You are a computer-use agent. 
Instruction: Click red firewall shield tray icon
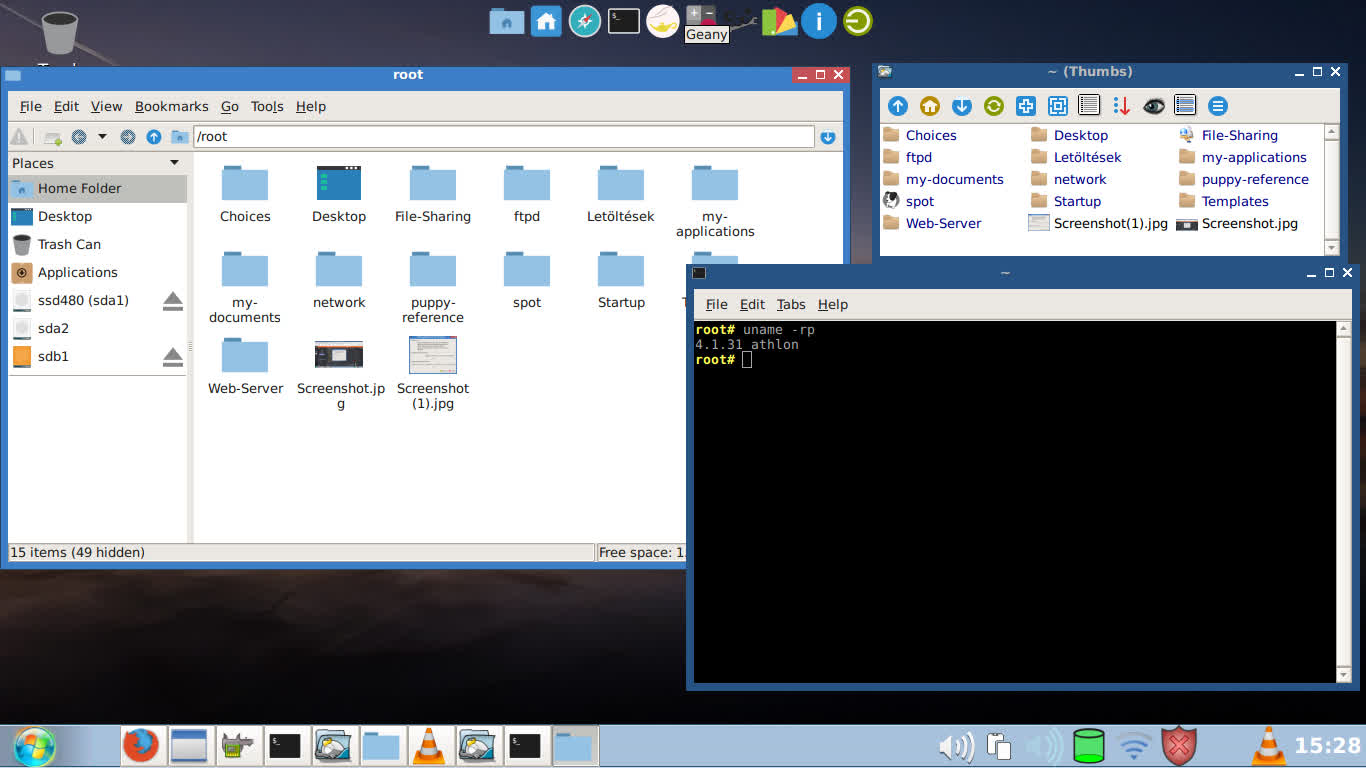pos(1180,746)
